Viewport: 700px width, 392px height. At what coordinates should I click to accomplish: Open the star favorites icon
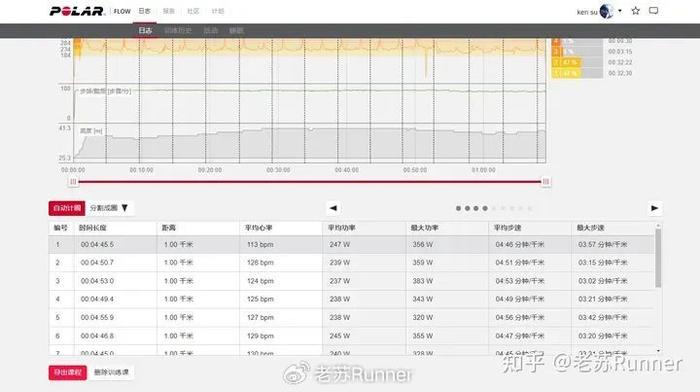[636, 11]
